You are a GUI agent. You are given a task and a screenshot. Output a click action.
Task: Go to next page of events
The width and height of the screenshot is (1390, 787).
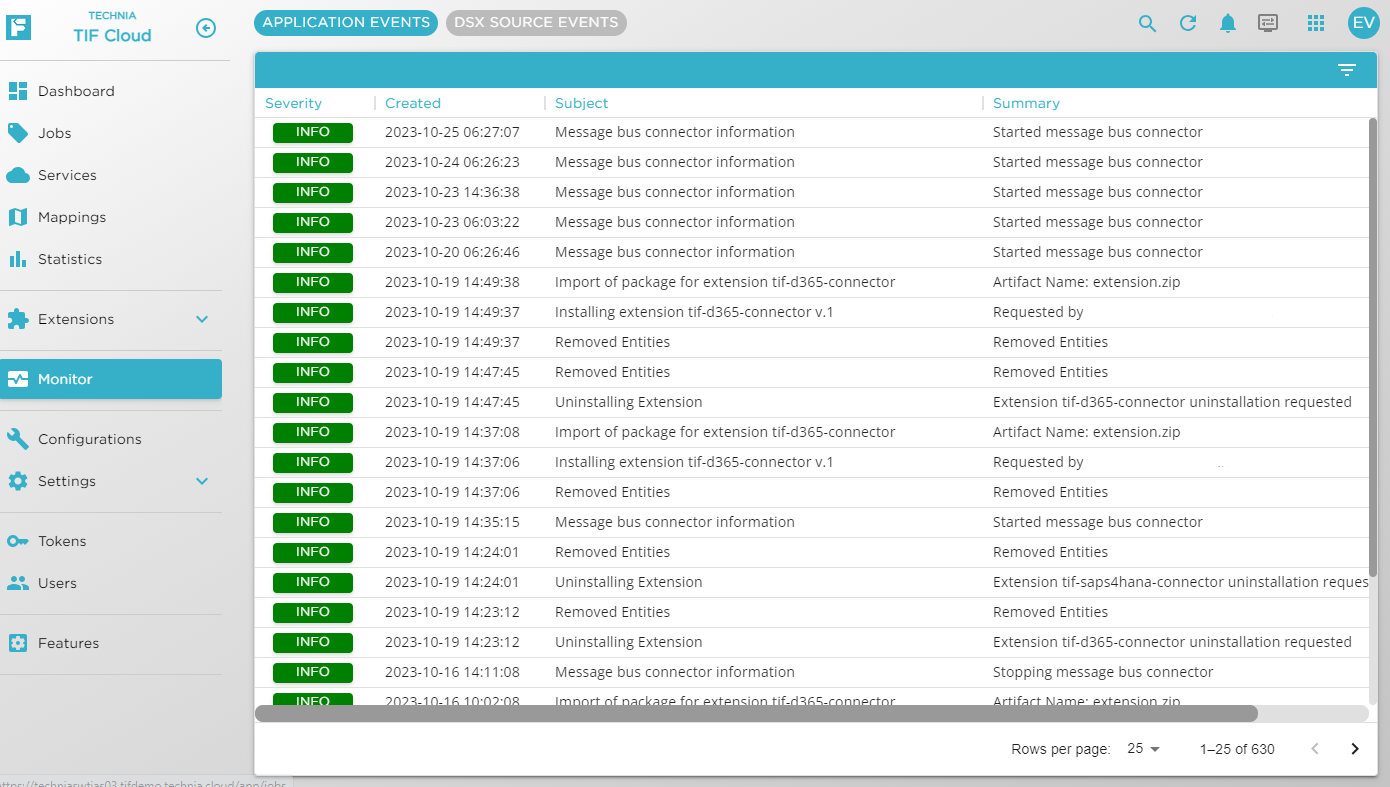click(1355, 749)
